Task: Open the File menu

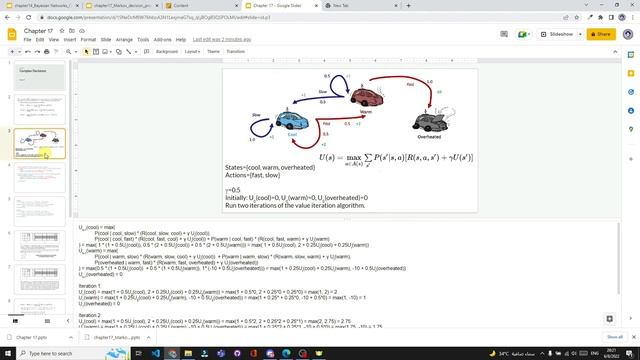Action: [27, 40]
